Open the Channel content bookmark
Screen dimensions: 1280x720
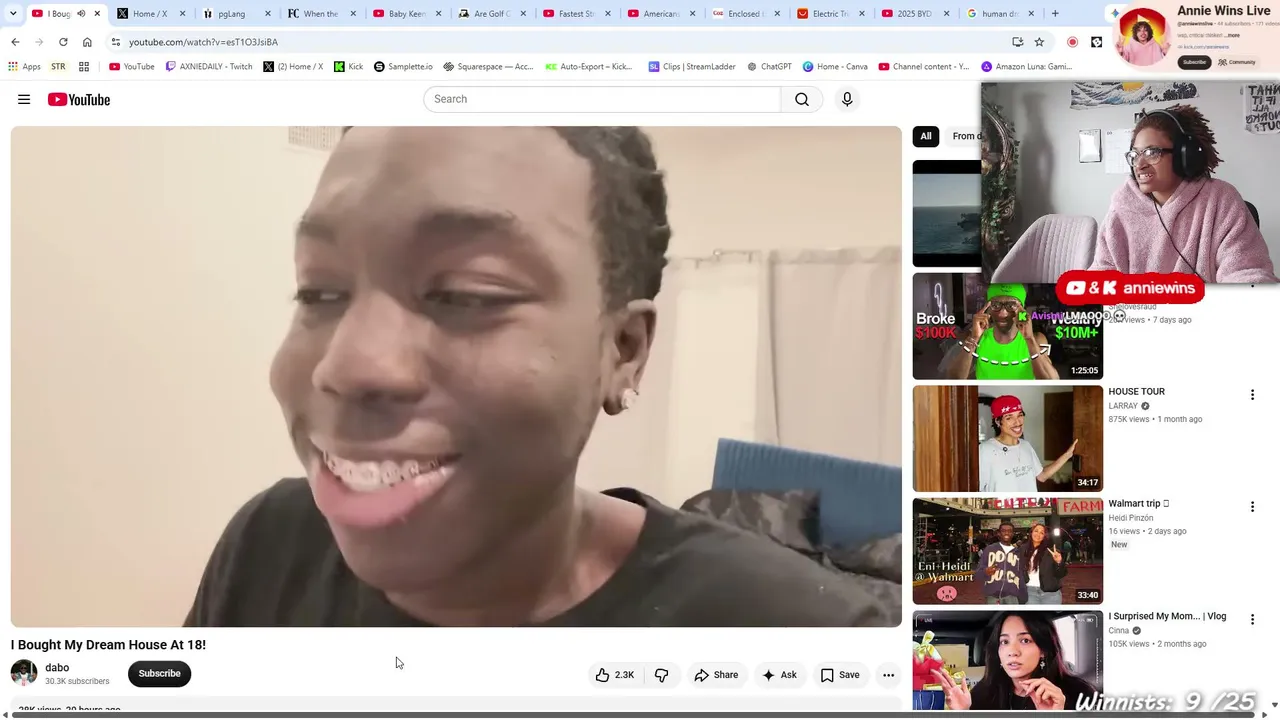tap(924, 67)
